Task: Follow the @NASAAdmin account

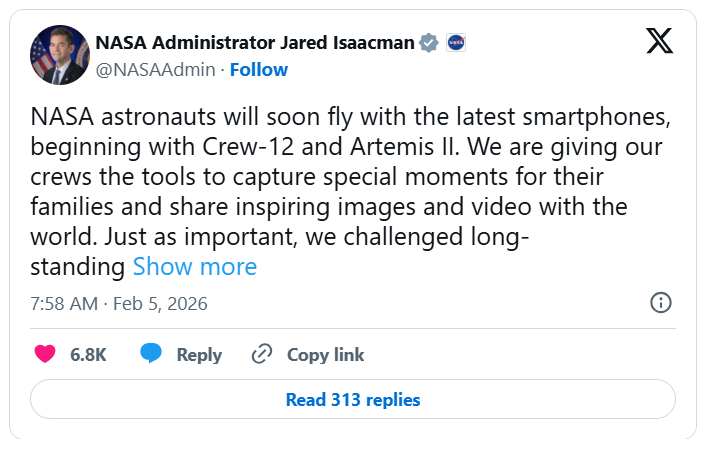Action: pos(259,70)
